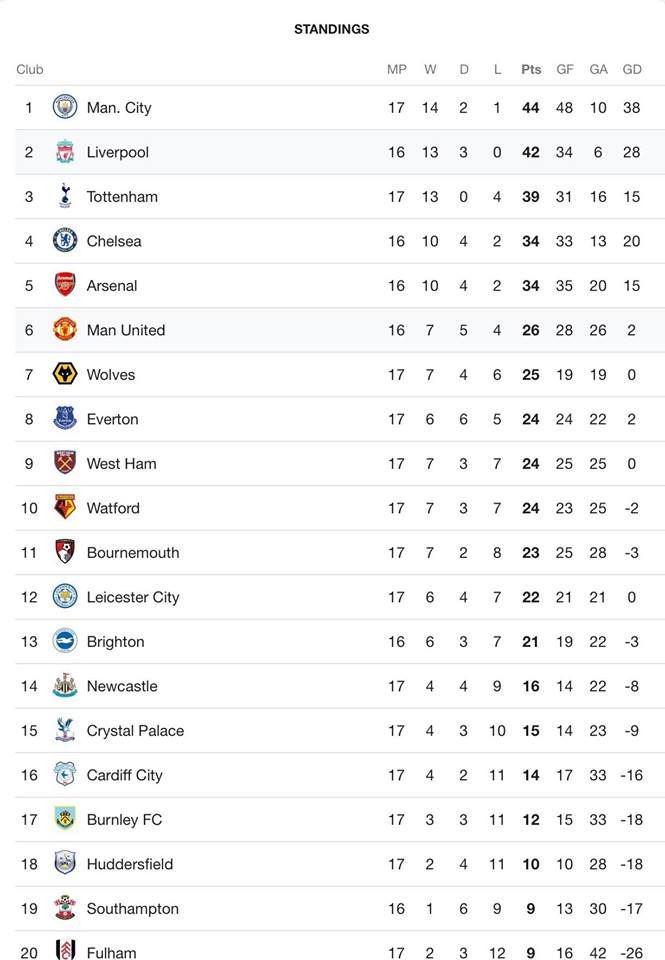Click the Liverpool club crest
The image size is (665, 960).
(x=65, y=152)
